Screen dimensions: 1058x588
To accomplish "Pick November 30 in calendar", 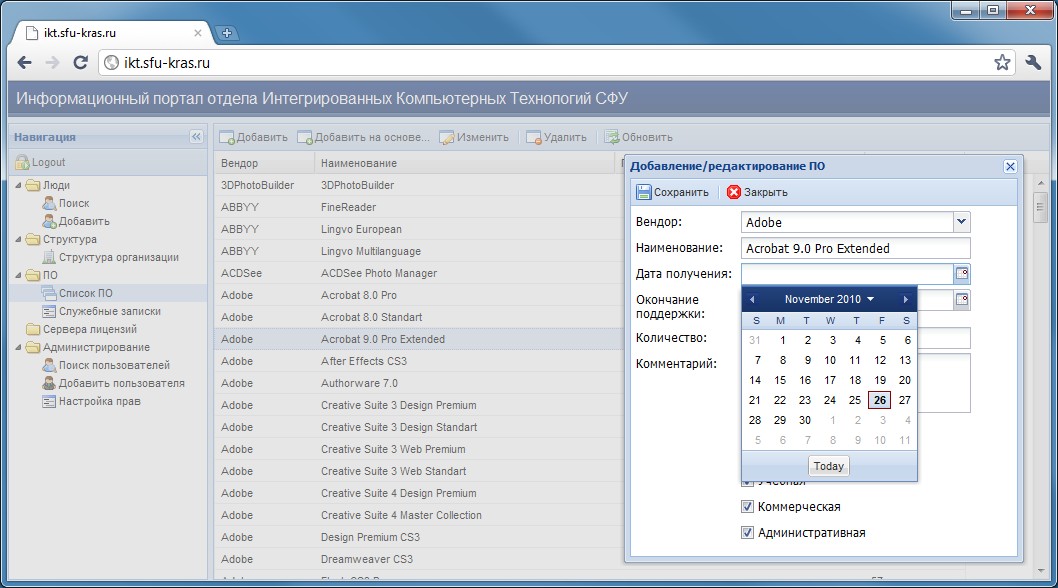I will point(805,420).
